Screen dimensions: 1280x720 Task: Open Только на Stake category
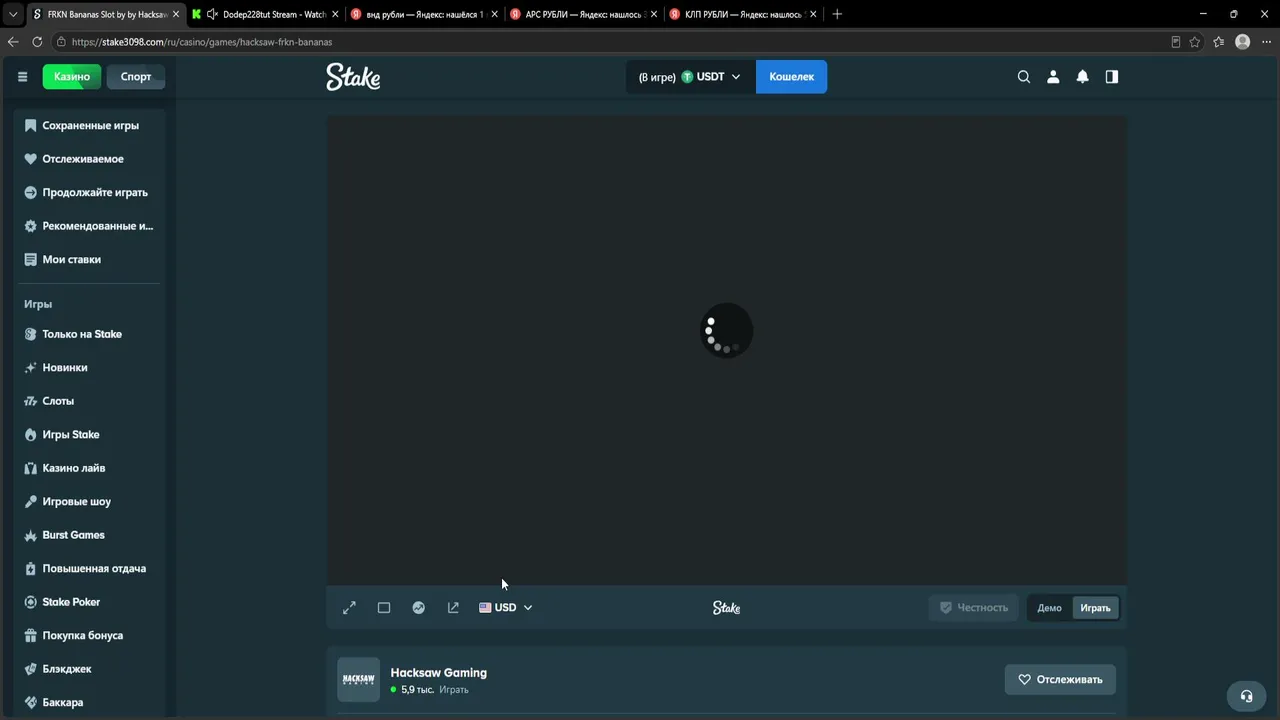click(x=87, y=334)
